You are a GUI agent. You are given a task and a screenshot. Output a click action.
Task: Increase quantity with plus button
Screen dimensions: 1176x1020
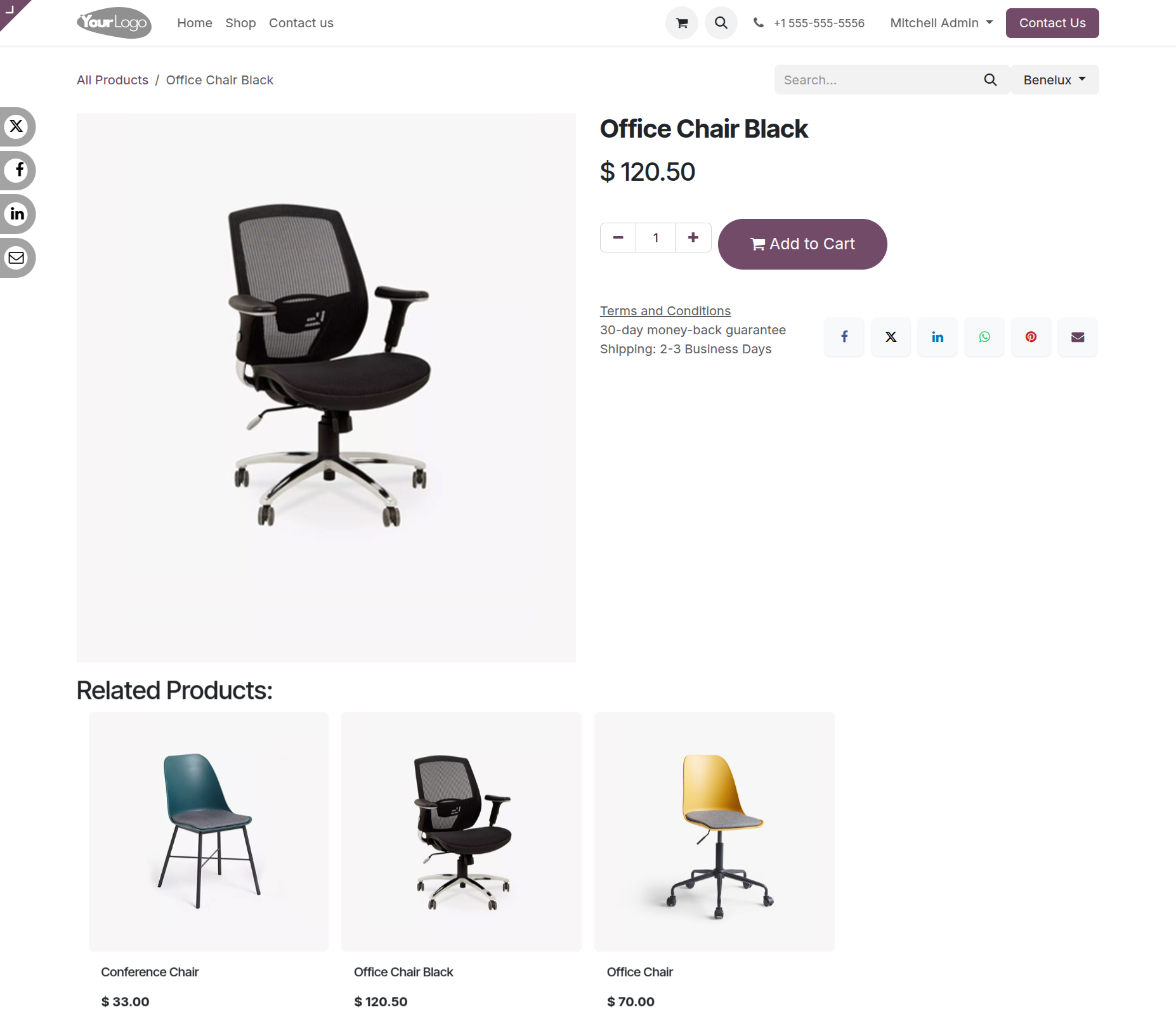click(x=693, y=238)
